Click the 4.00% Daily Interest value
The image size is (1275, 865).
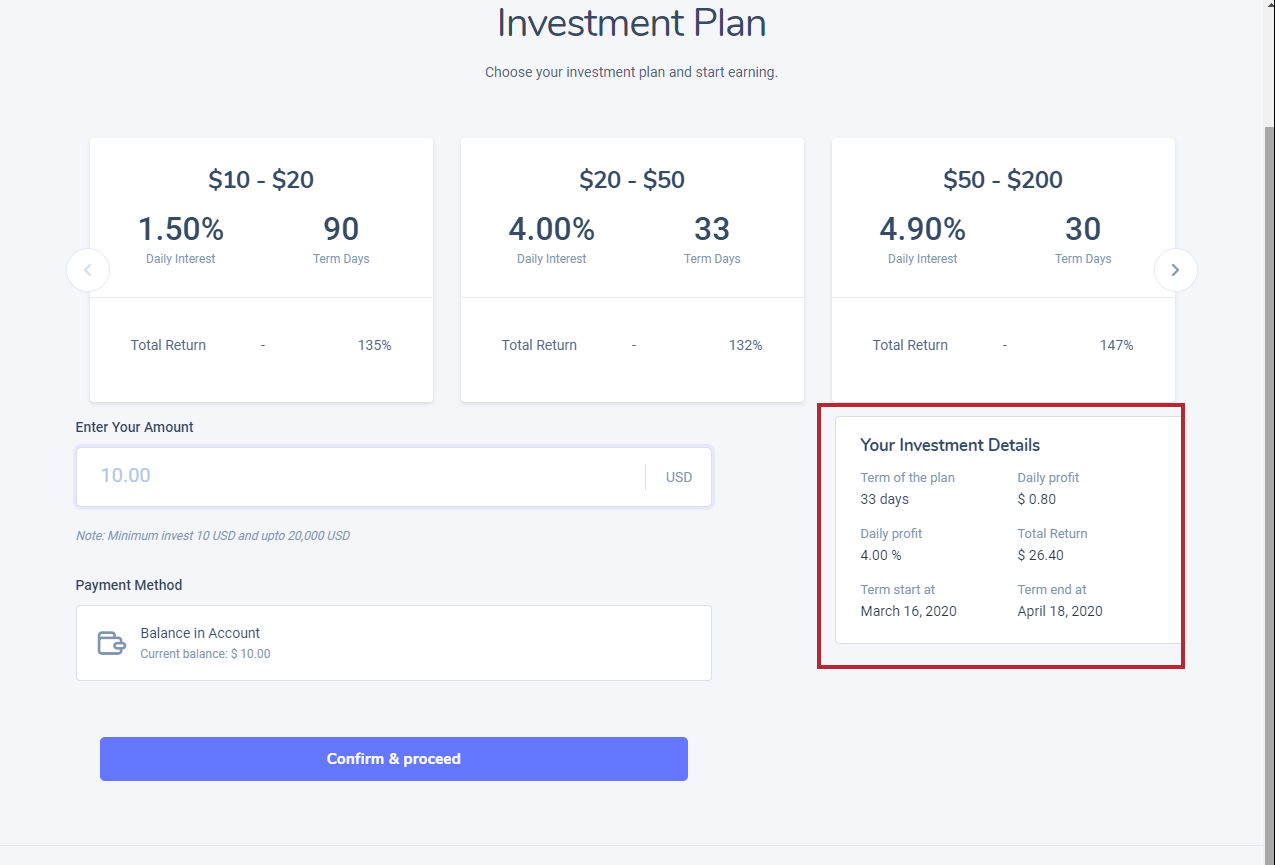(x=552, y=230)
